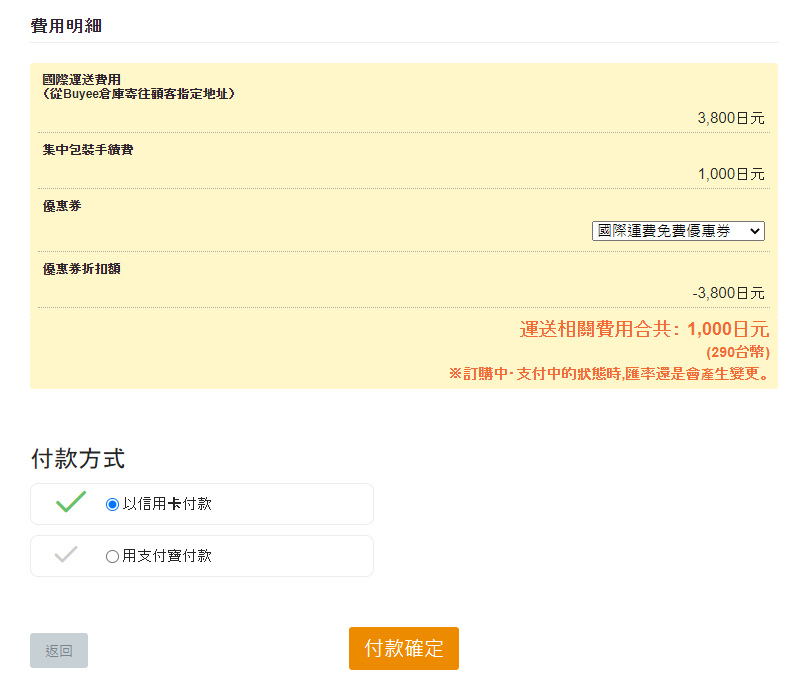Select 以信用卡付款 radio button
Viewport: 800px width, 698px height.
[112, 505]
